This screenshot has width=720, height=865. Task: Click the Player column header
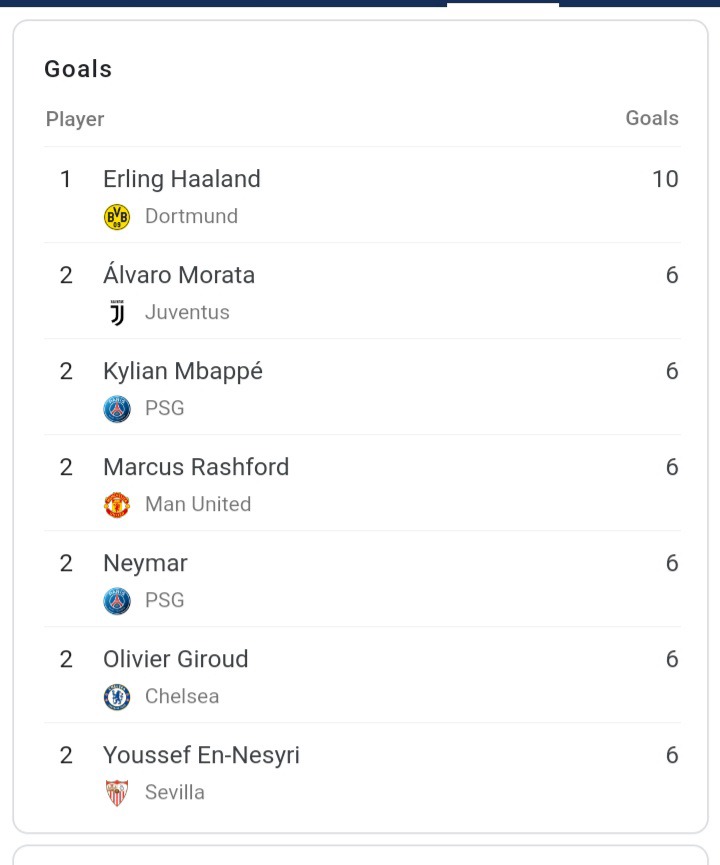click(74, 119)
